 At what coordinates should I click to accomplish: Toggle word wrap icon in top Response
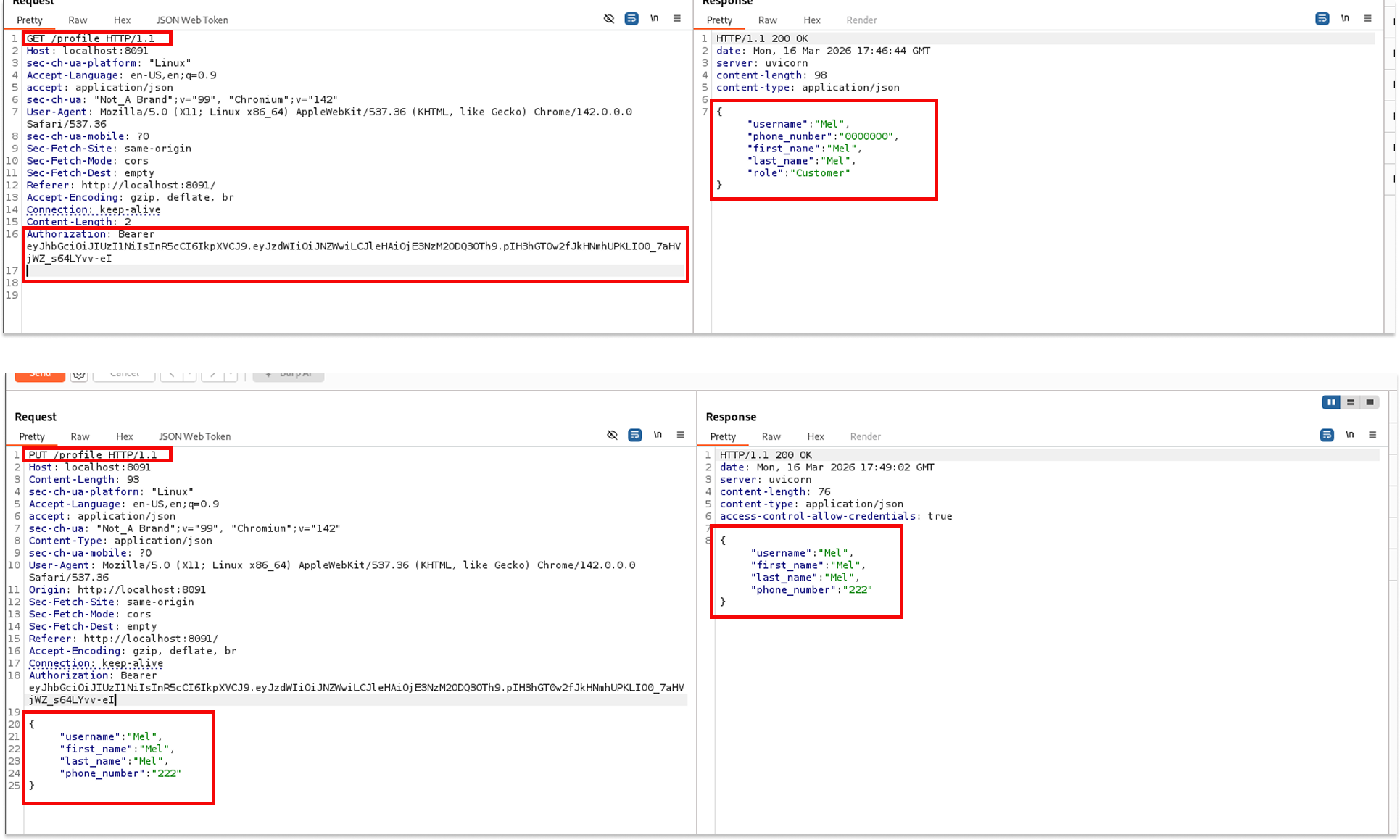click(1322, 19)
